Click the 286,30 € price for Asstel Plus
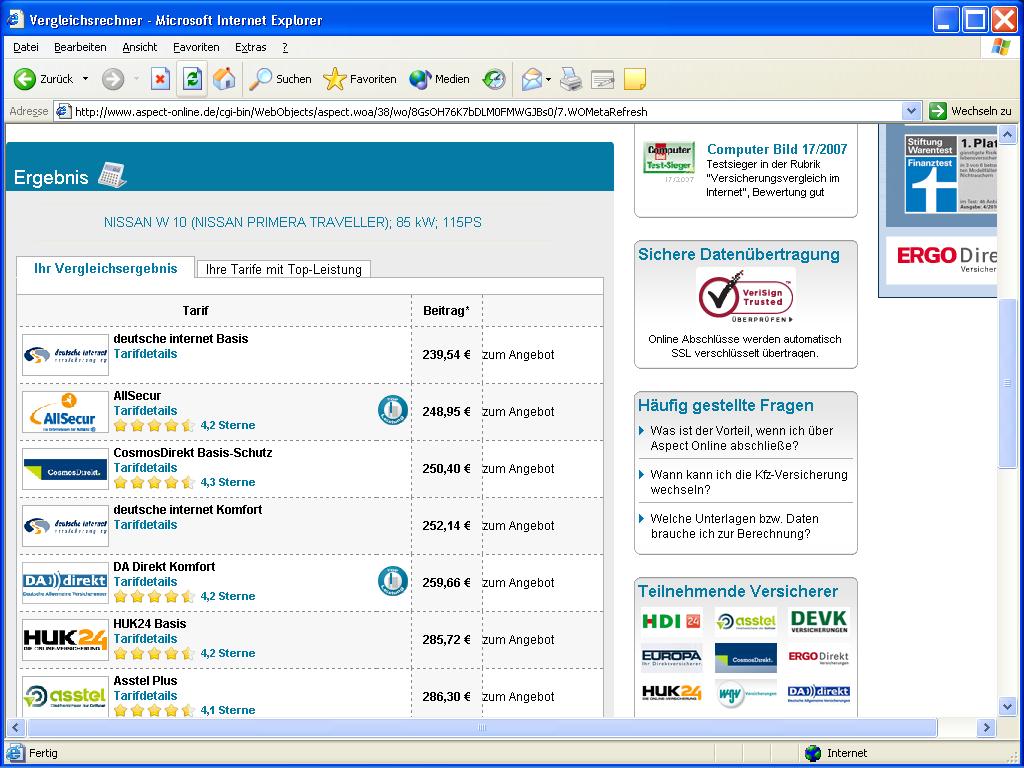This screenshot has height=768, width=1024. (x=447, y=697)
